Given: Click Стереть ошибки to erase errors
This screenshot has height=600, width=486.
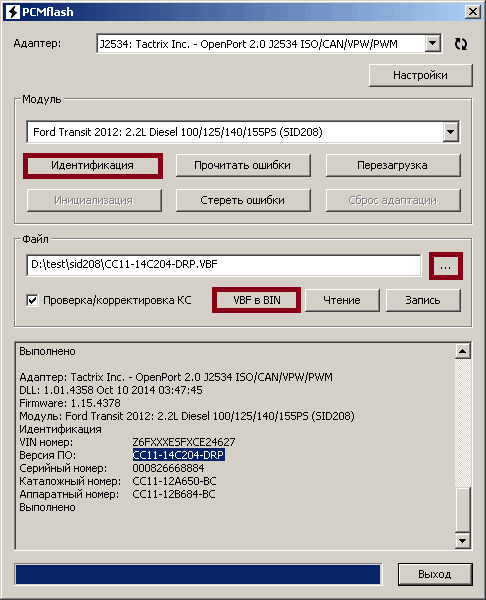Looking at the screenshot, I should pos(243,200).
